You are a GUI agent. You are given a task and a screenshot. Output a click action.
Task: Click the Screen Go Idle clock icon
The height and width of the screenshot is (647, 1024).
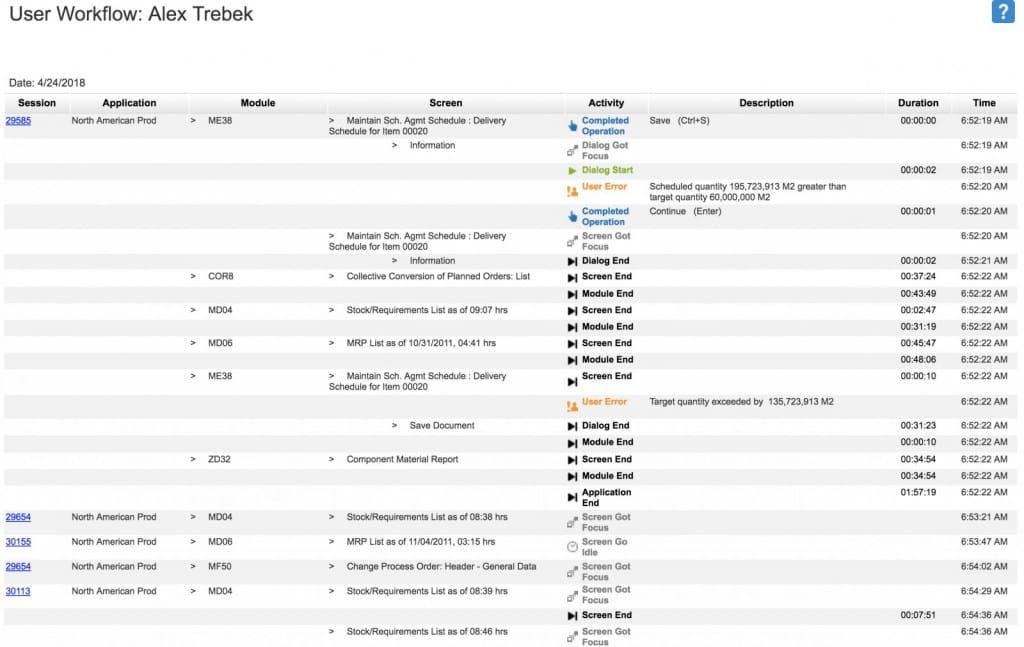click(572, 547)
